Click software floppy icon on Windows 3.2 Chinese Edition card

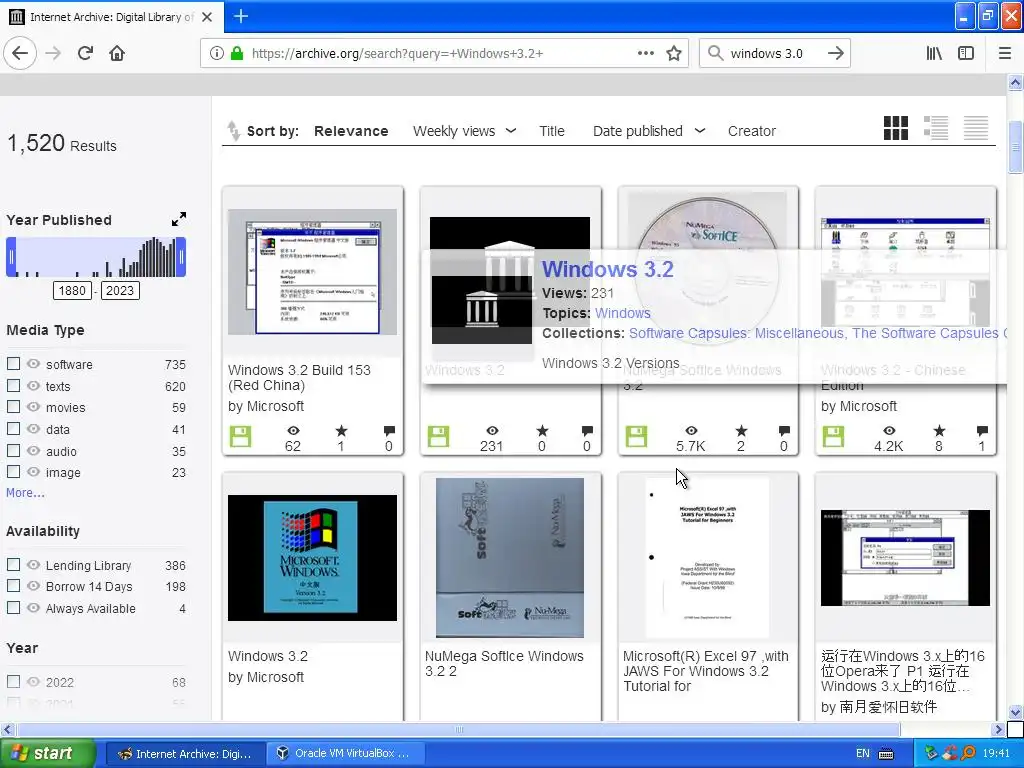click(833, 436)
